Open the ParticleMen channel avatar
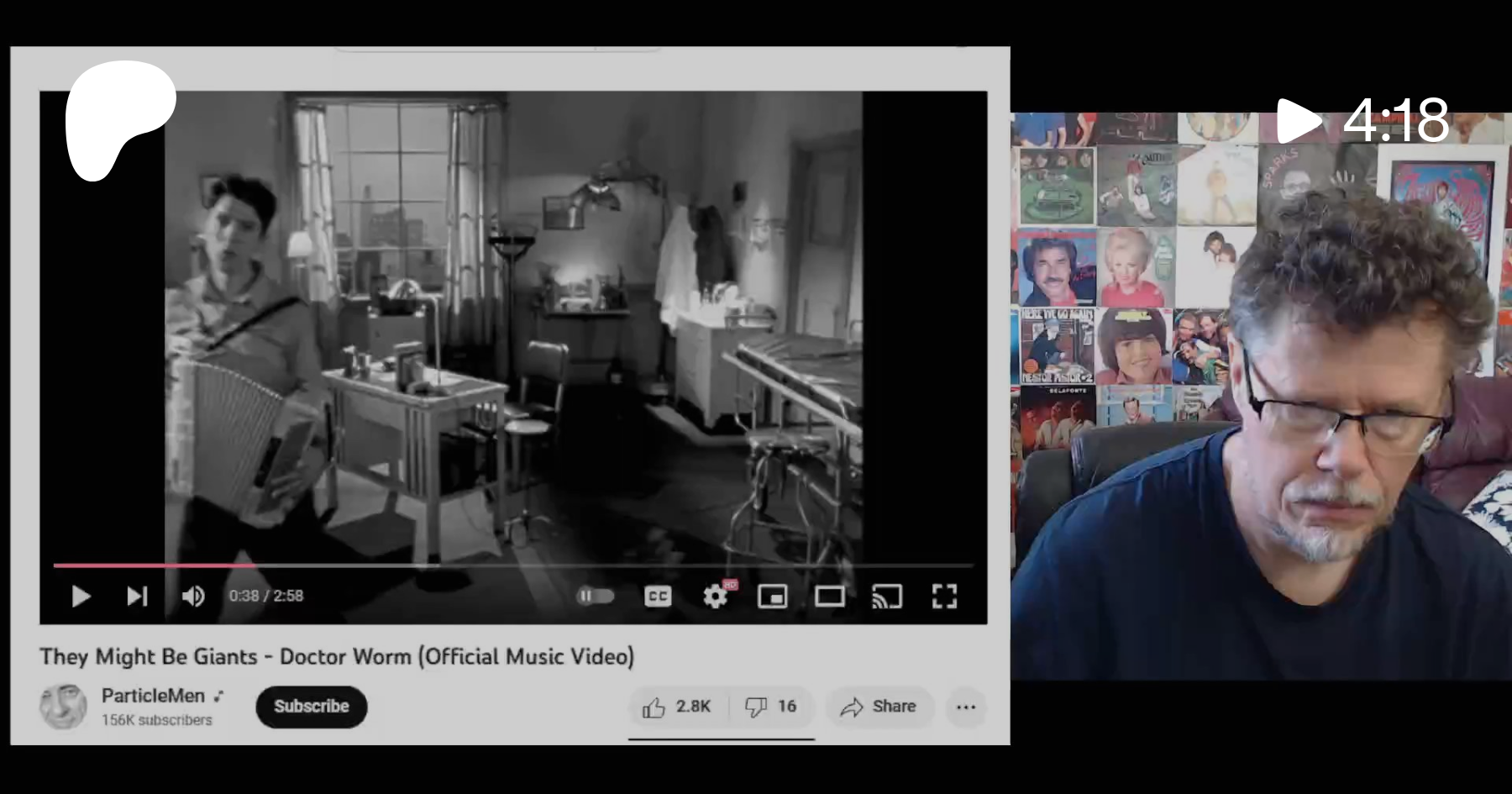 63,706
